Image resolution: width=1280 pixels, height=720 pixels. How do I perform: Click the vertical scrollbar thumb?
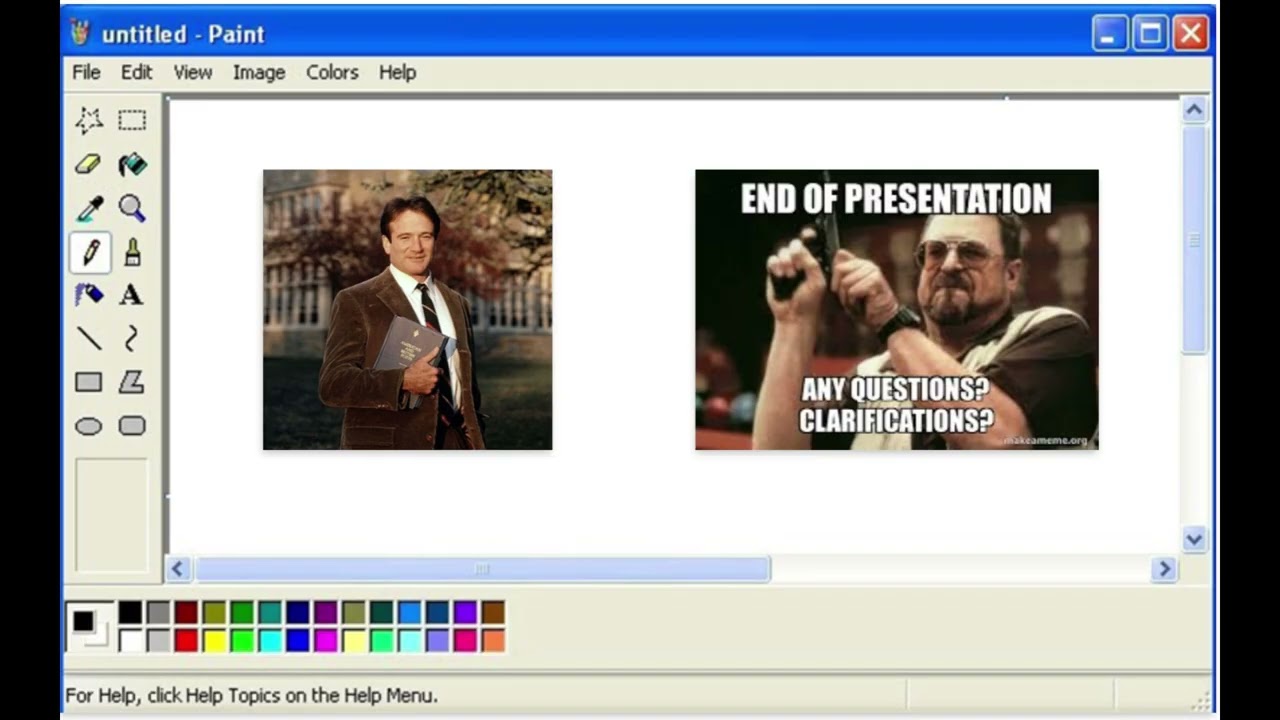pos(1194,239)
